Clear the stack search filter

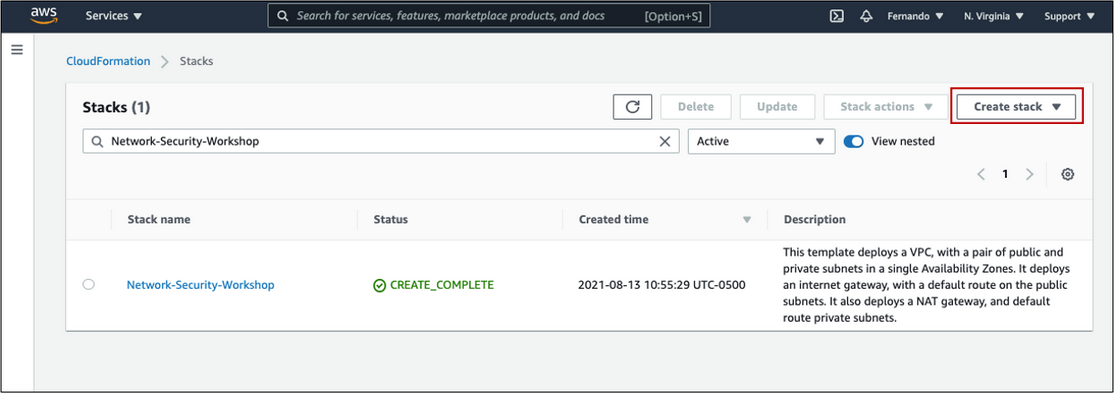click(x=665, y=141)
